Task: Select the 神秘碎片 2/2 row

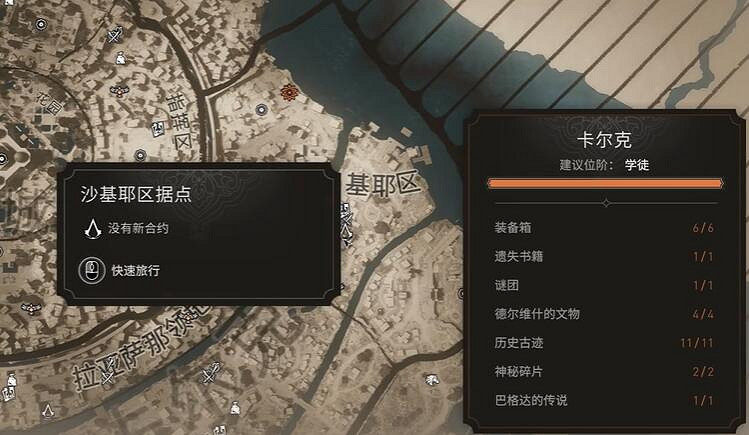Action: click(604, 371)
